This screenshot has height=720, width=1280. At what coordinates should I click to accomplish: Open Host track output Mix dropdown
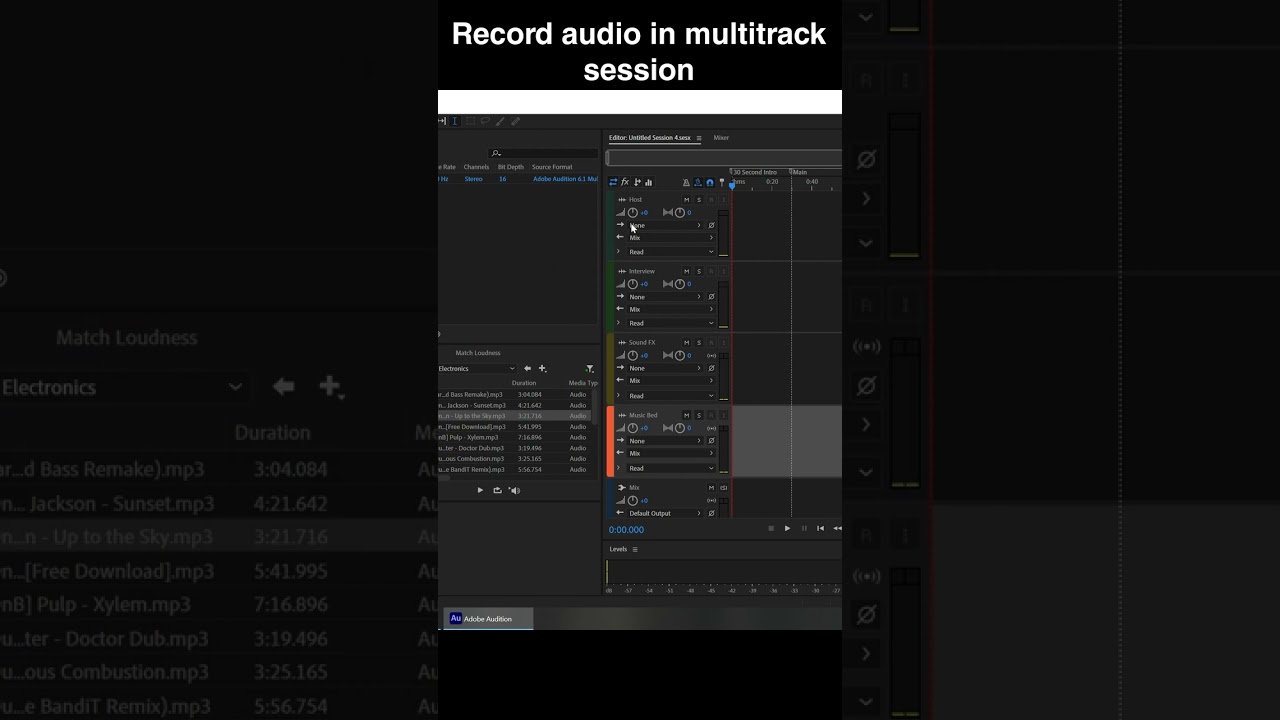(671, 238)
